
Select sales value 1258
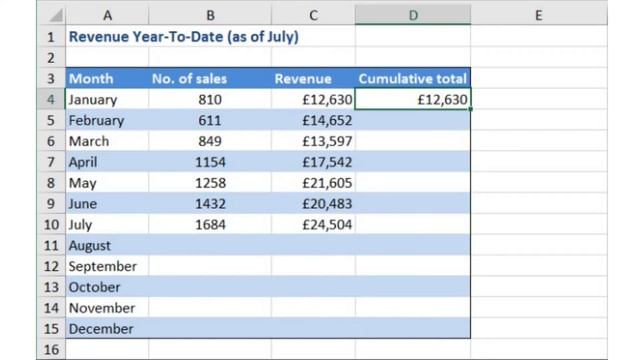pos(210,182)
